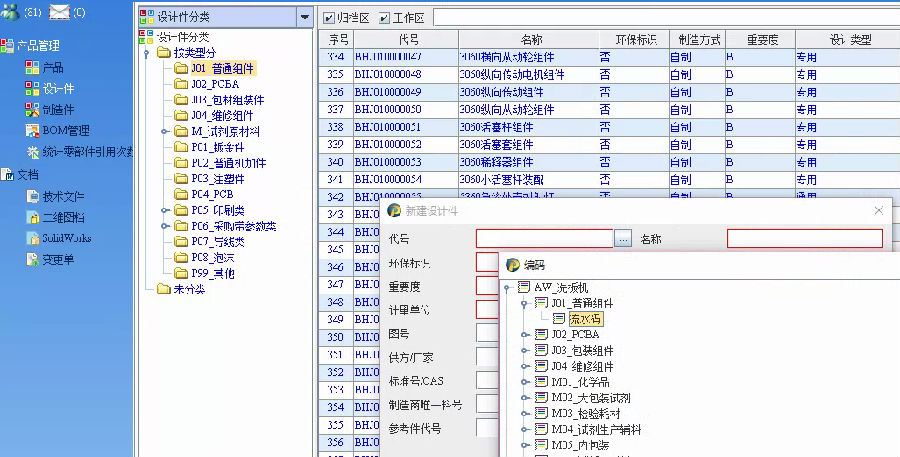Open 二维图档 in the sidebar
Image resolution: width=900 pixels, height=457 pixels.
click(62, 217)
